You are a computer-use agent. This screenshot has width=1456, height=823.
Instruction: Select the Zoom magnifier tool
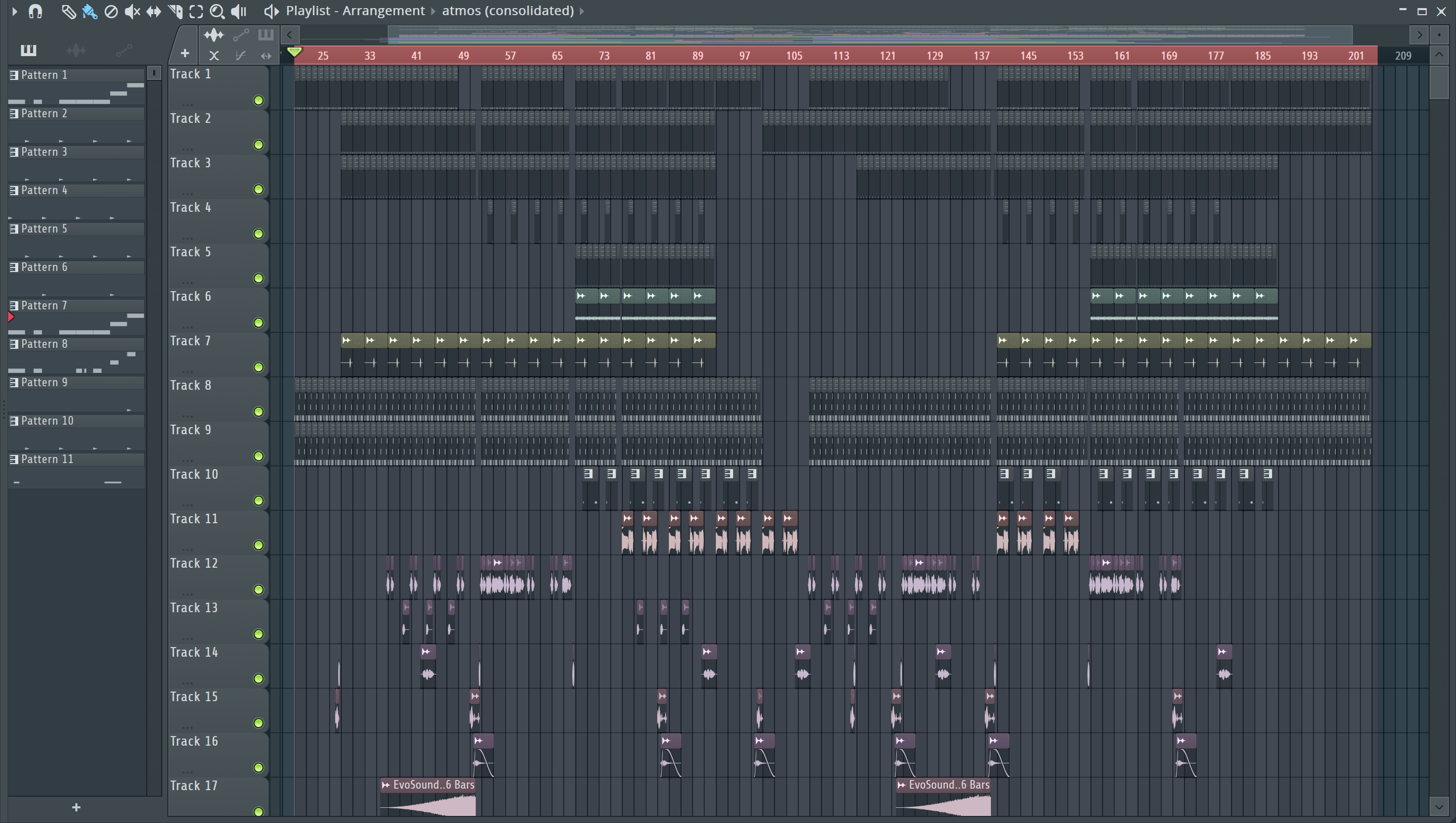217,11
